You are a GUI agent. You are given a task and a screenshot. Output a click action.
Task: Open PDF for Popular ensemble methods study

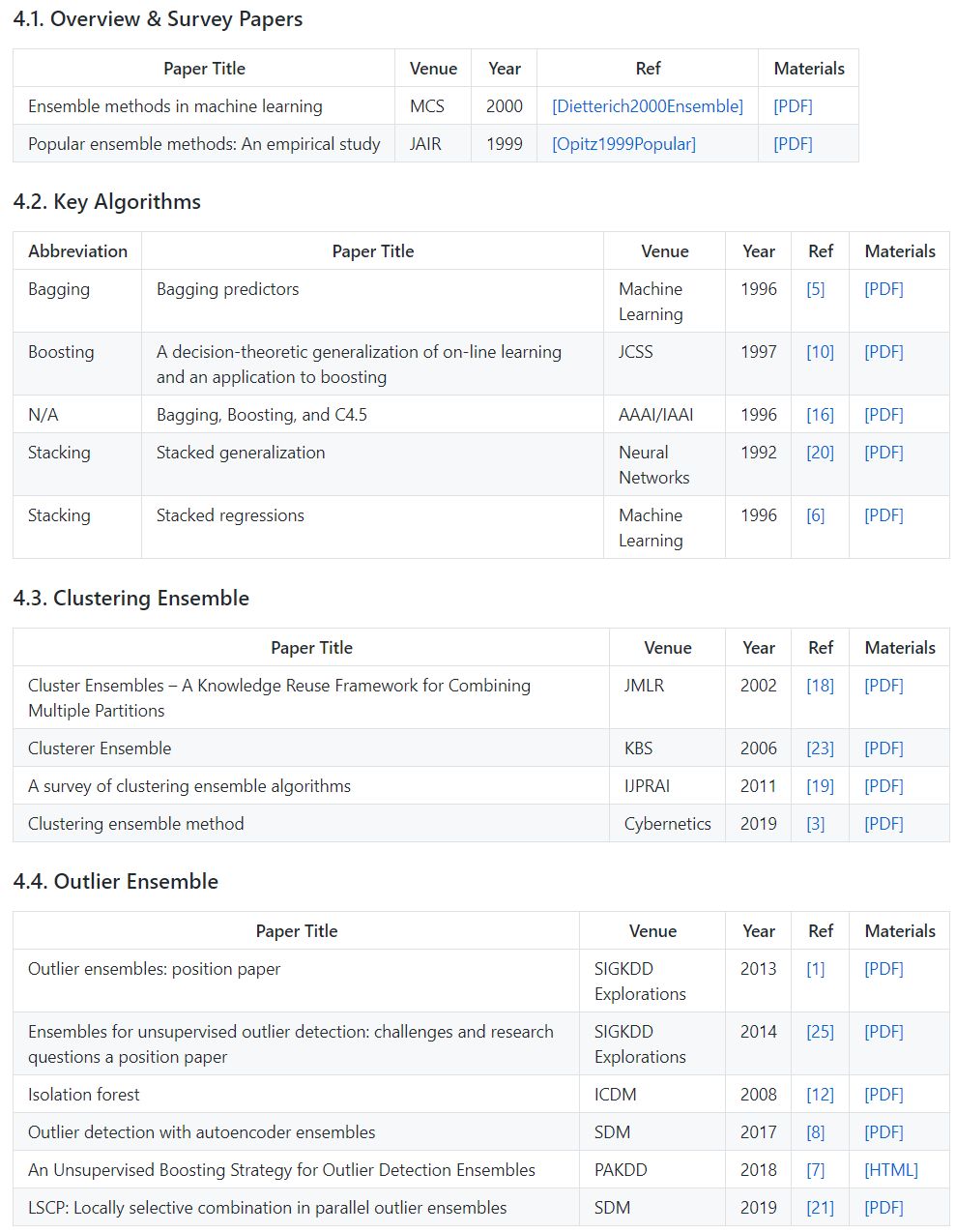(793, 144)
